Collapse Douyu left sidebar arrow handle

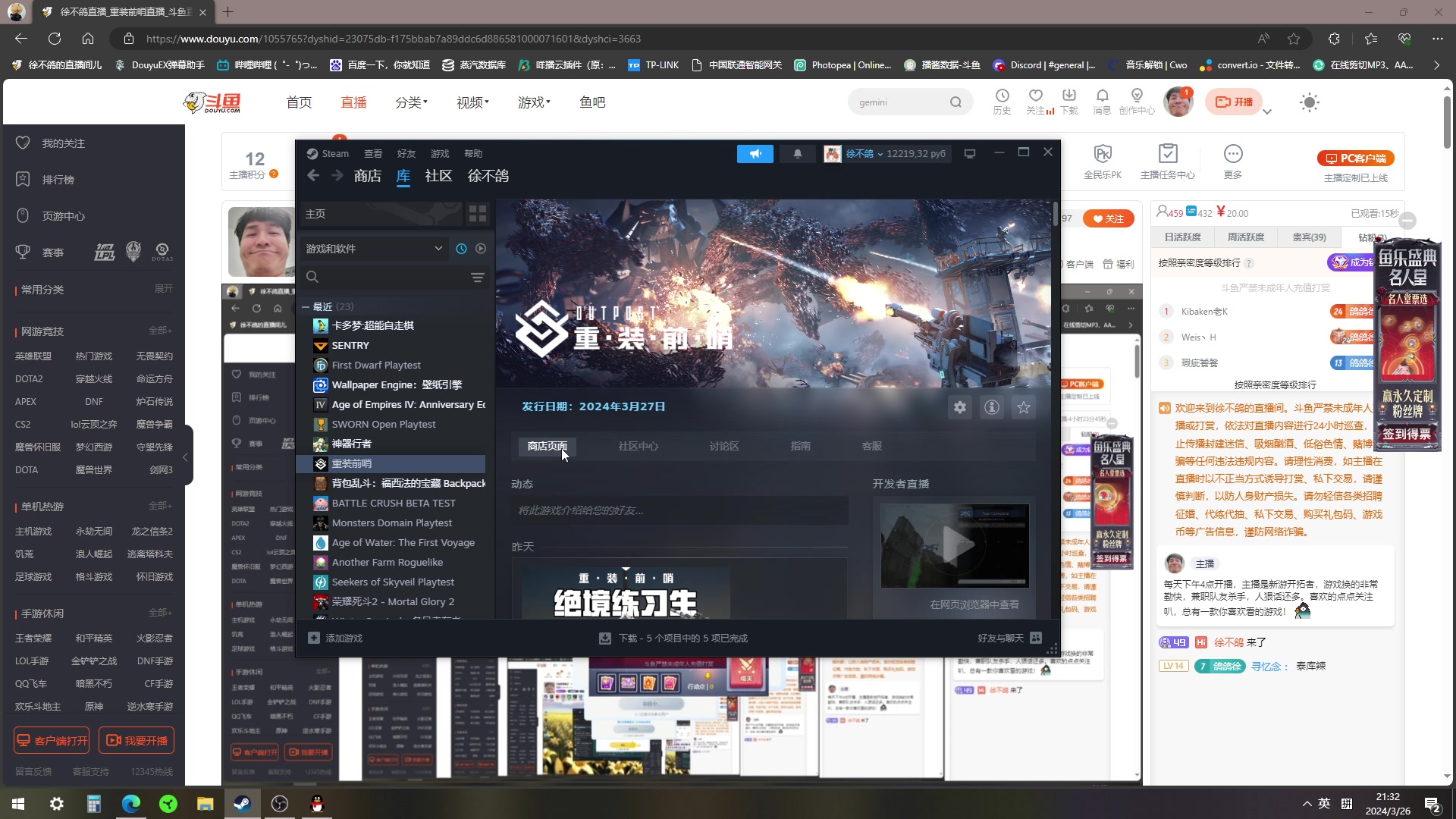[185, 457]
